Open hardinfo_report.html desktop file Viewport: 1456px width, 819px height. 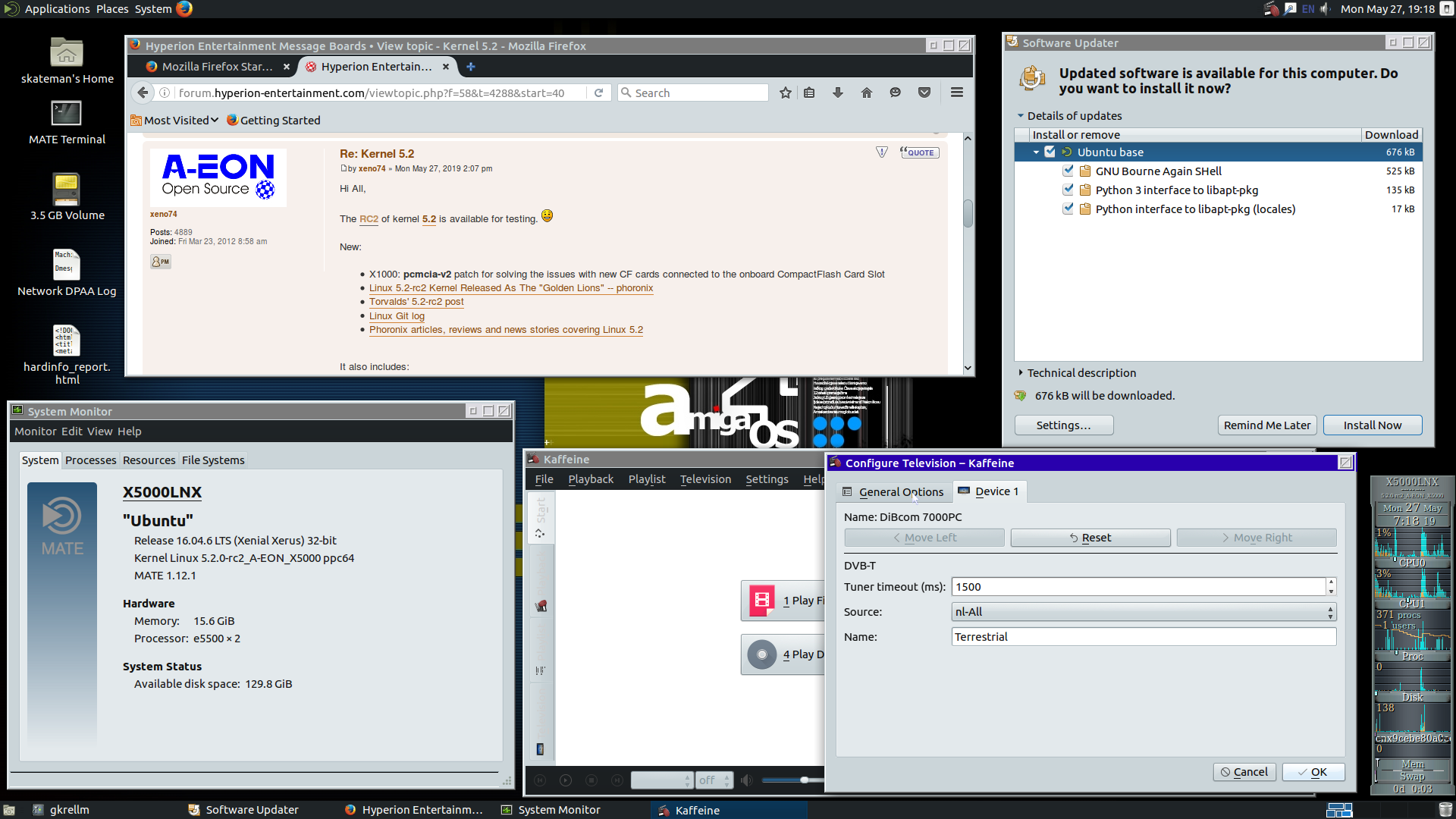(67, 354)
